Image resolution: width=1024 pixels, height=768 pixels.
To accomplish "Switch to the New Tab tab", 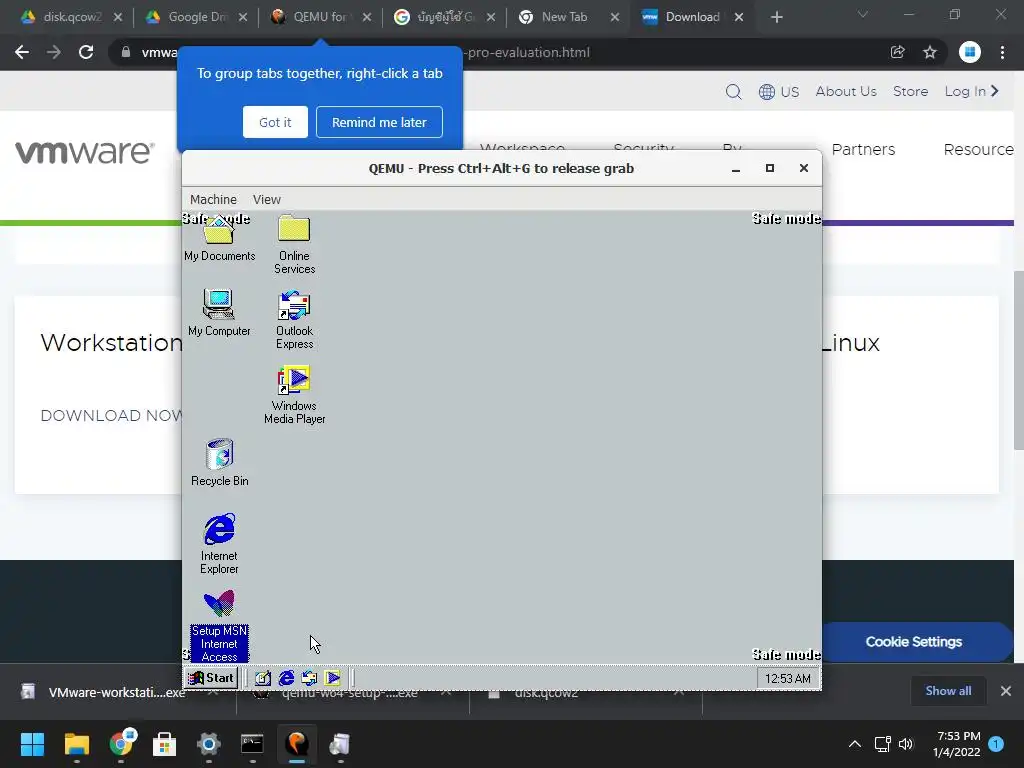I will (x=568, y=17).
